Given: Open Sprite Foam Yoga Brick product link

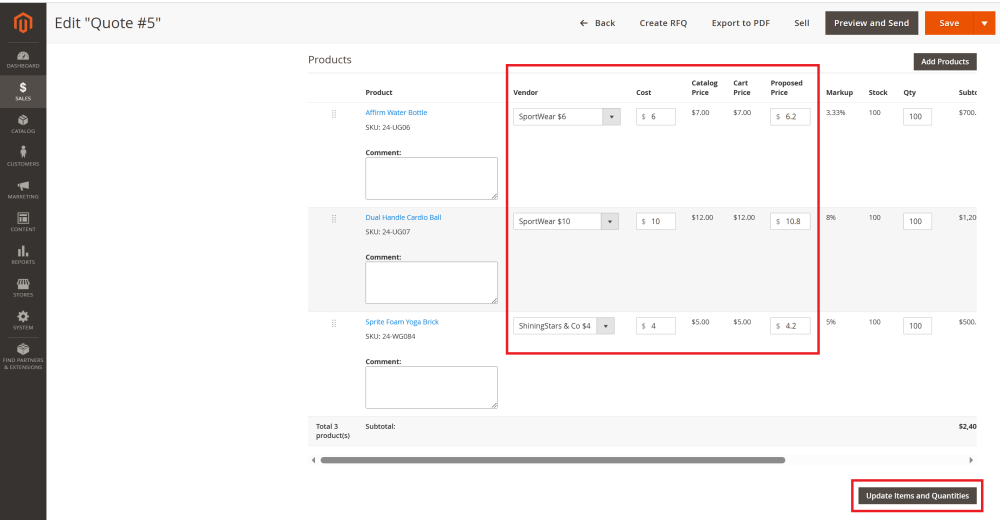Looking at the screenshot, I should [402, 322].
